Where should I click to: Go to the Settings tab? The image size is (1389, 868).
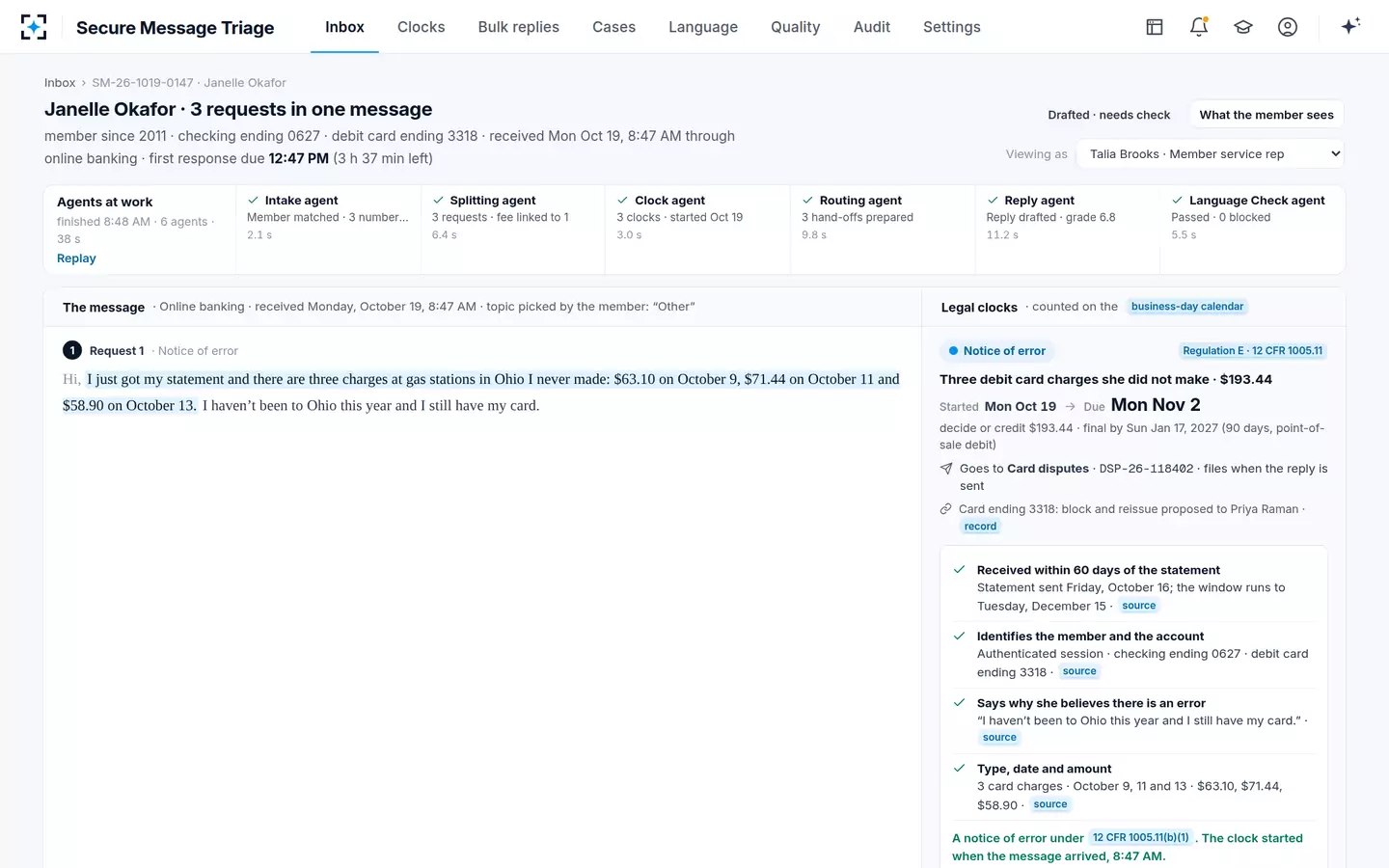tap(952, 27)
